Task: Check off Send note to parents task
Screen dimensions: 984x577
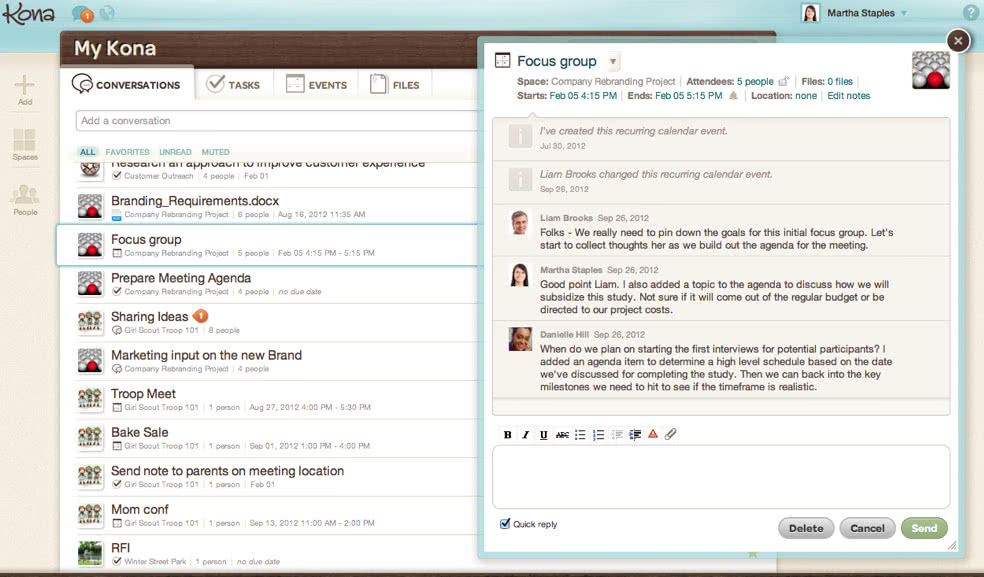Action: point(117,484)
